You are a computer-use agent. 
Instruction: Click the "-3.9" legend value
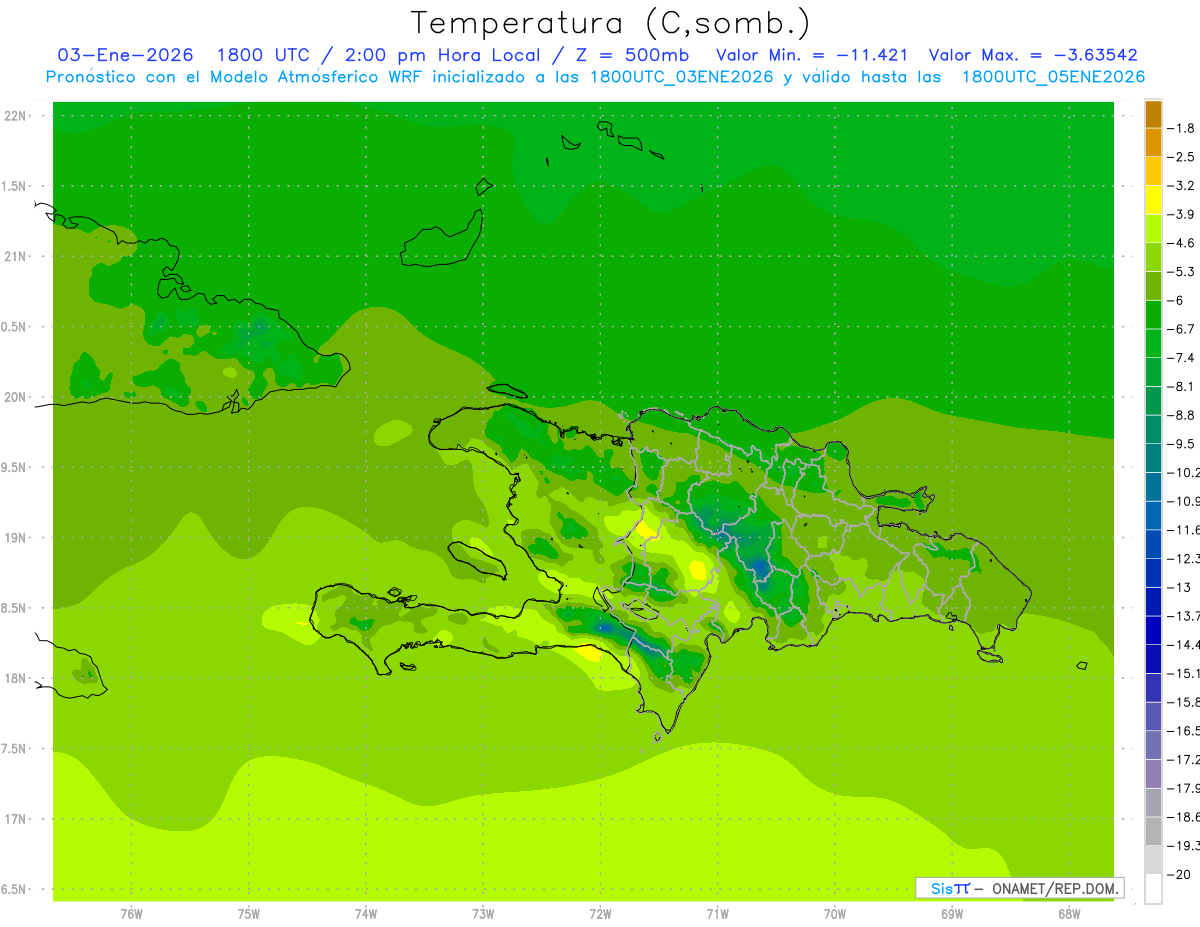1181,214
